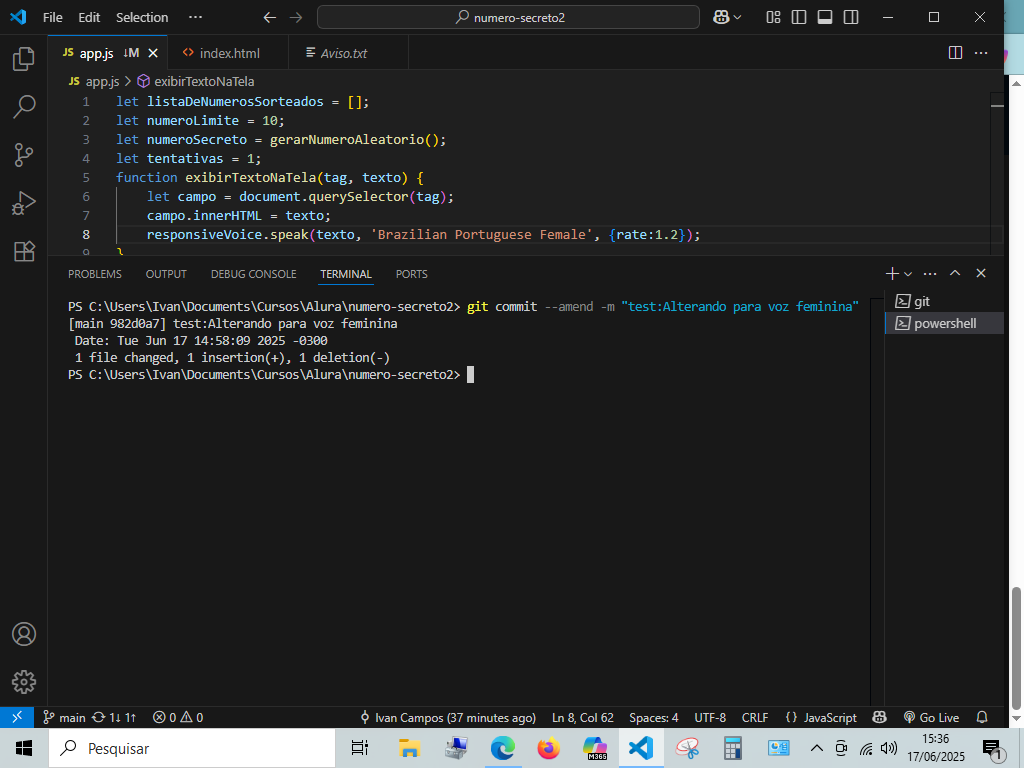Click the editor minimap scrollbar
This screenshot has height=768, width=1024.
click(x=997, y=173)
